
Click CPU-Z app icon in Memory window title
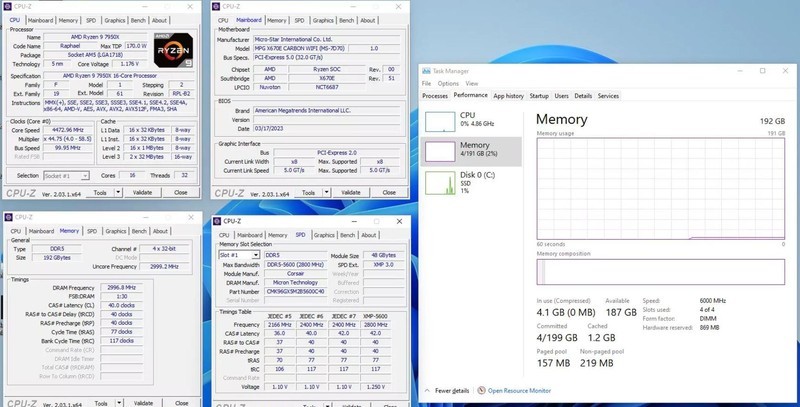tap(8, 217)
